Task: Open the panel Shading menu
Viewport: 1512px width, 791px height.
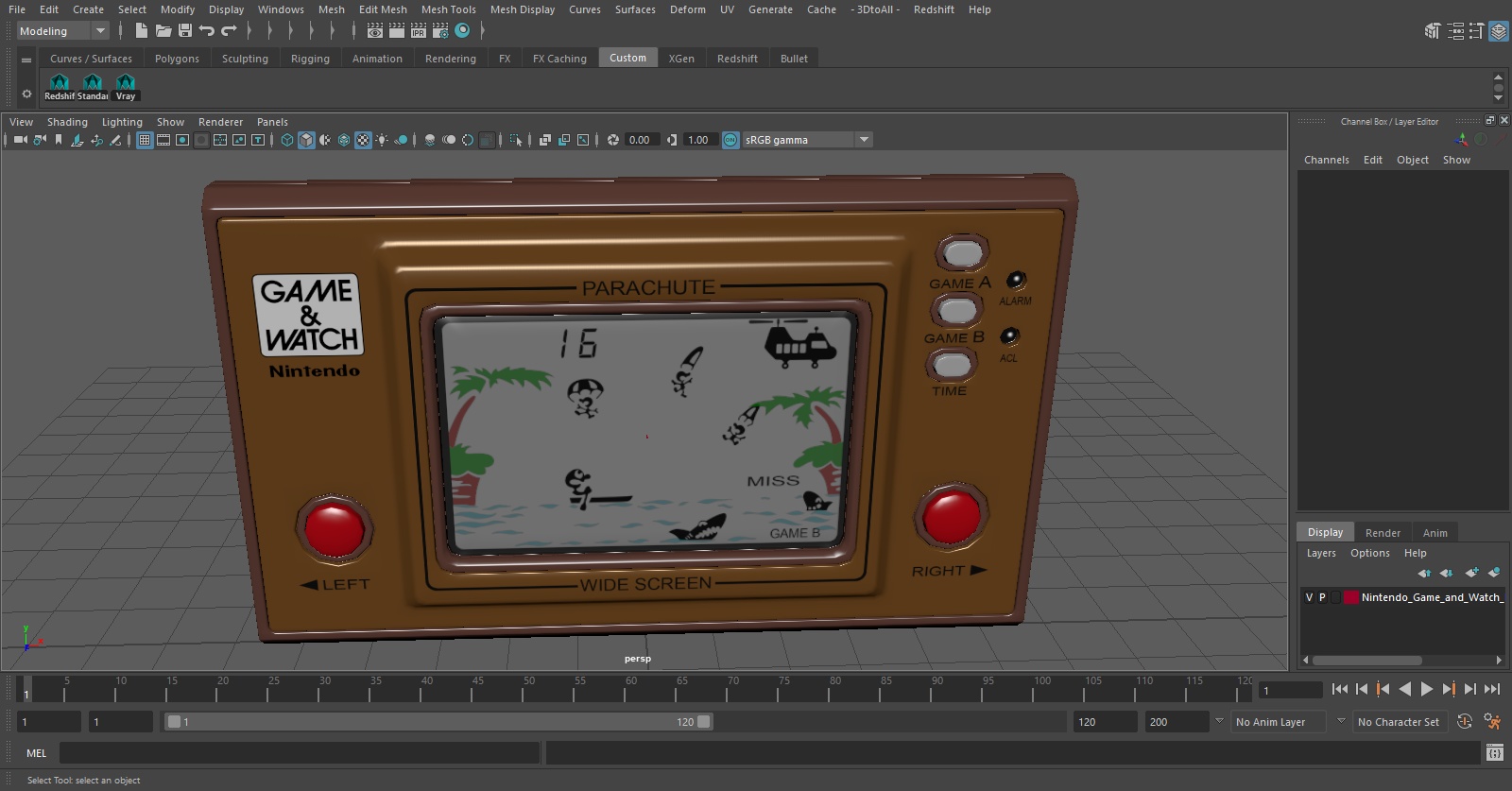Action: coord(67,122)
